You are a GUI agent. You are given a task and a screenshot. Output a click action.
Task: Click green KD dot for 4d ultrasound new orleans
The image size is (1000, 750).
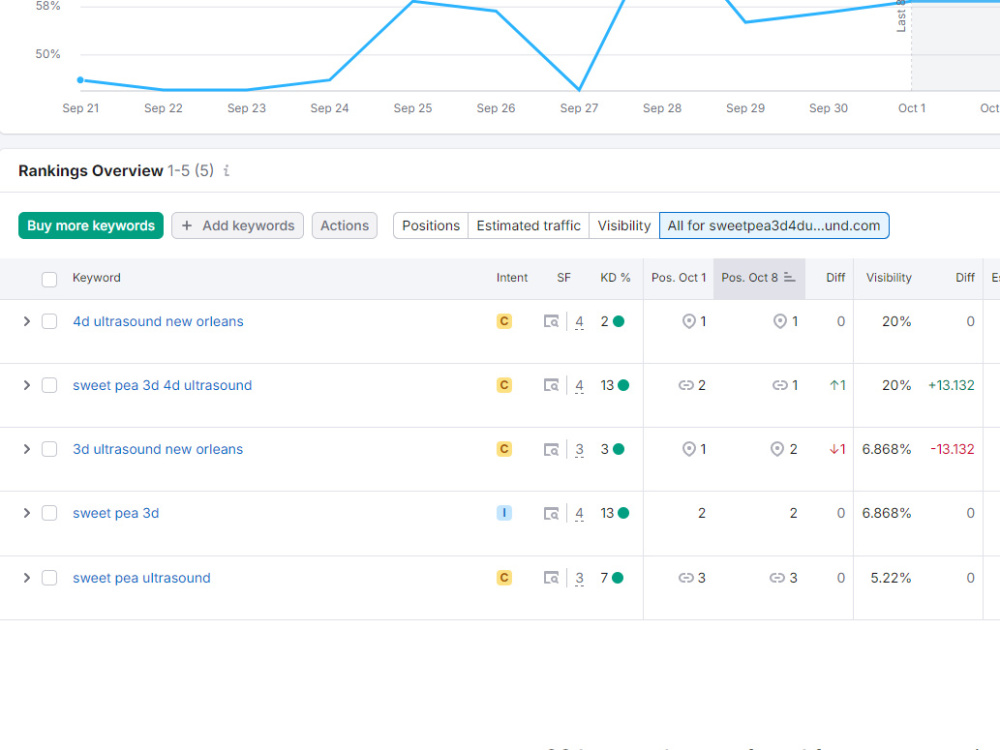pyautogui.click(x=618, y=321)
